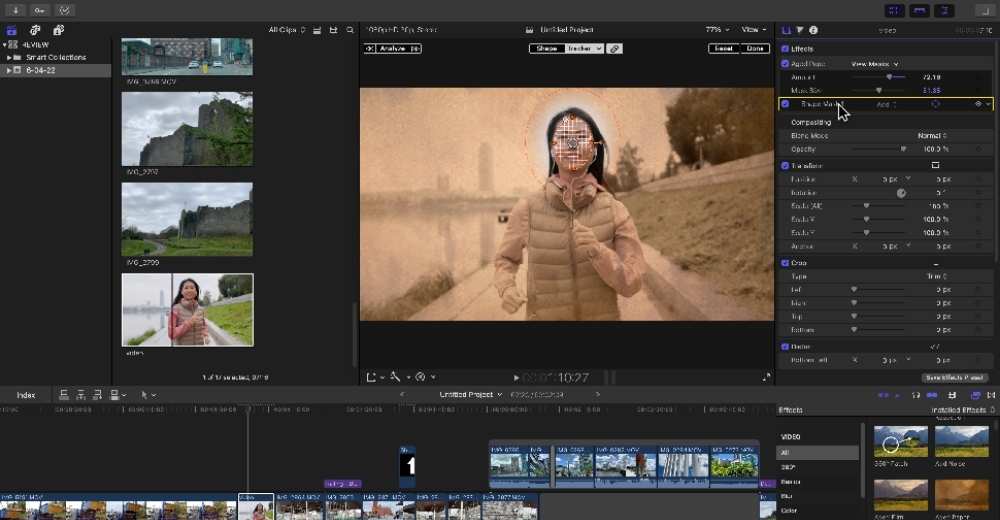
Task: Toggle the Effects section checkbox
Action: [x=785, y=48]
